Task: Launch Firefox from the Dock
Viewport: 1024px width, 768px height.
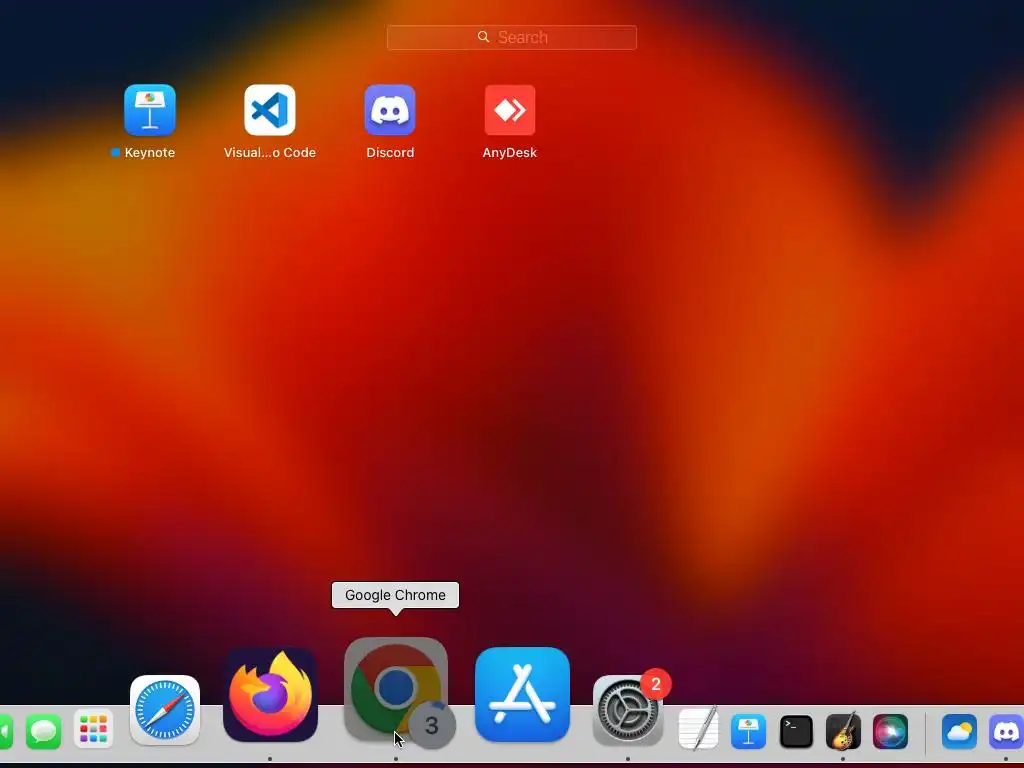Action: coord(270,695)
